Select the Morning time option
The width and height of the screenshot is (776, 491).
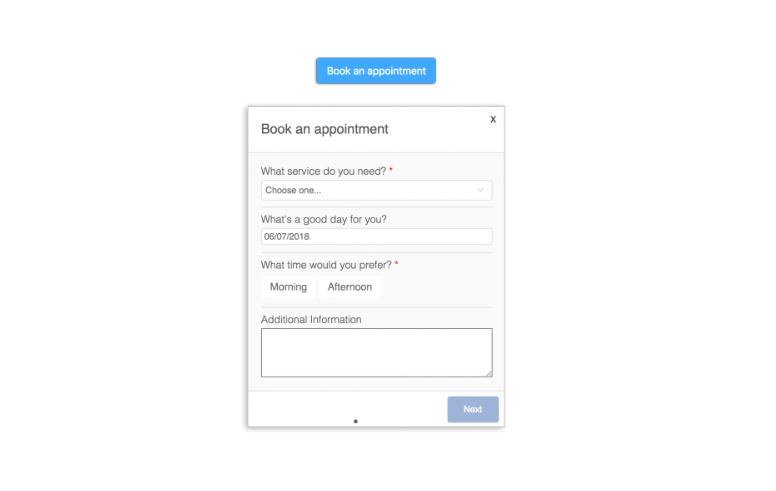(288, 287)
